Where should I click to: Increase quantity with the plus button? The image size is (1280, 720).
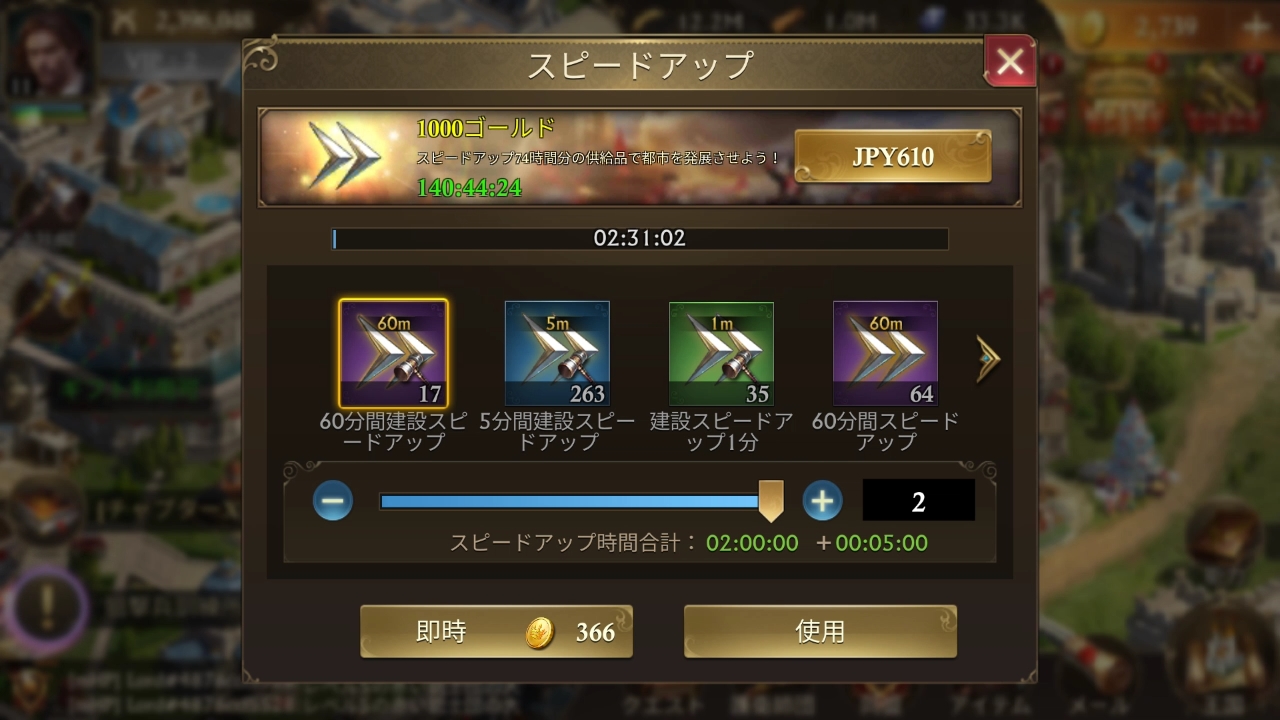point(822,500)
